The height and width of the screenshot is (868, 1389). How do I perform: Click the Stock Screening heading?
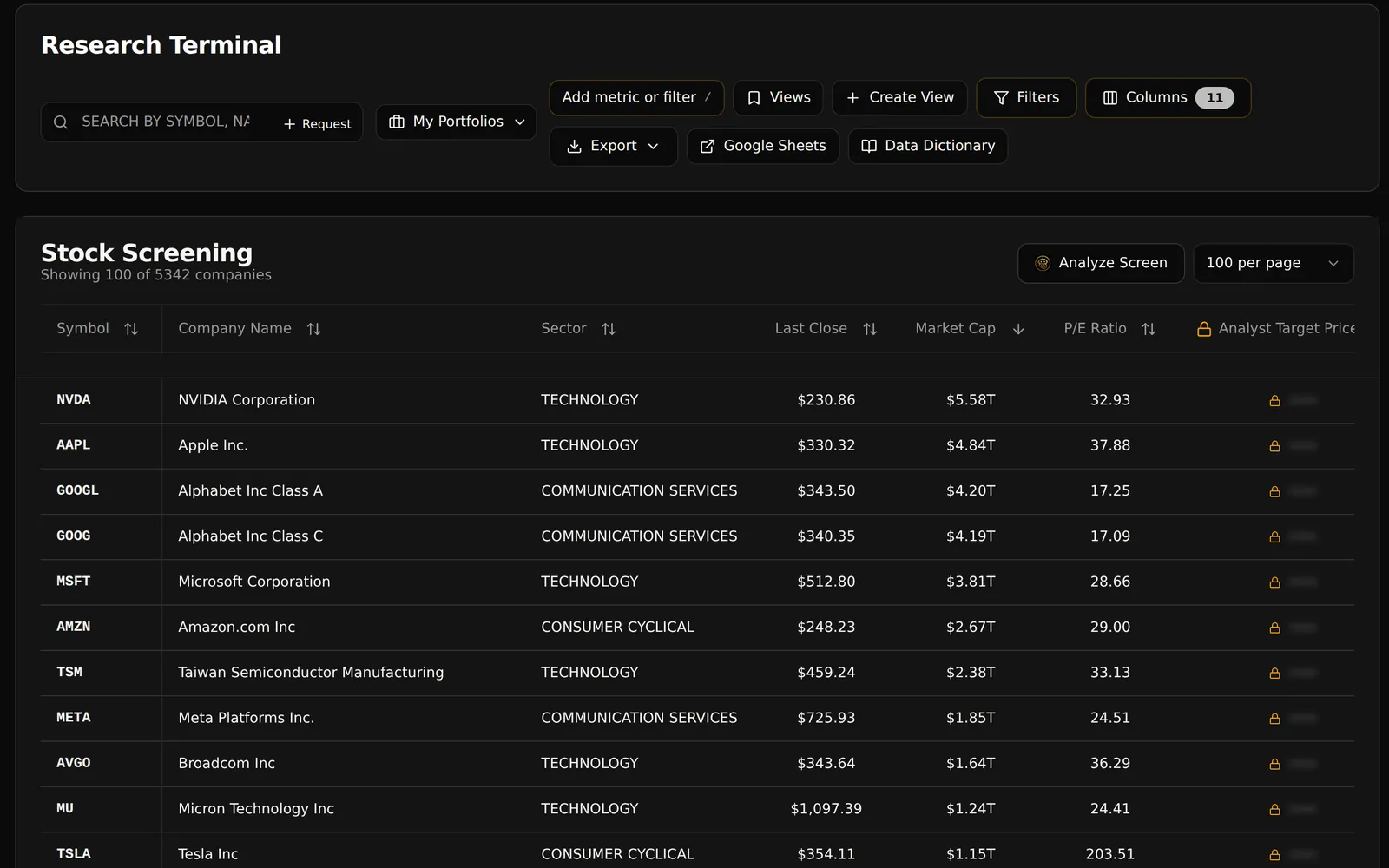(147, 253)
